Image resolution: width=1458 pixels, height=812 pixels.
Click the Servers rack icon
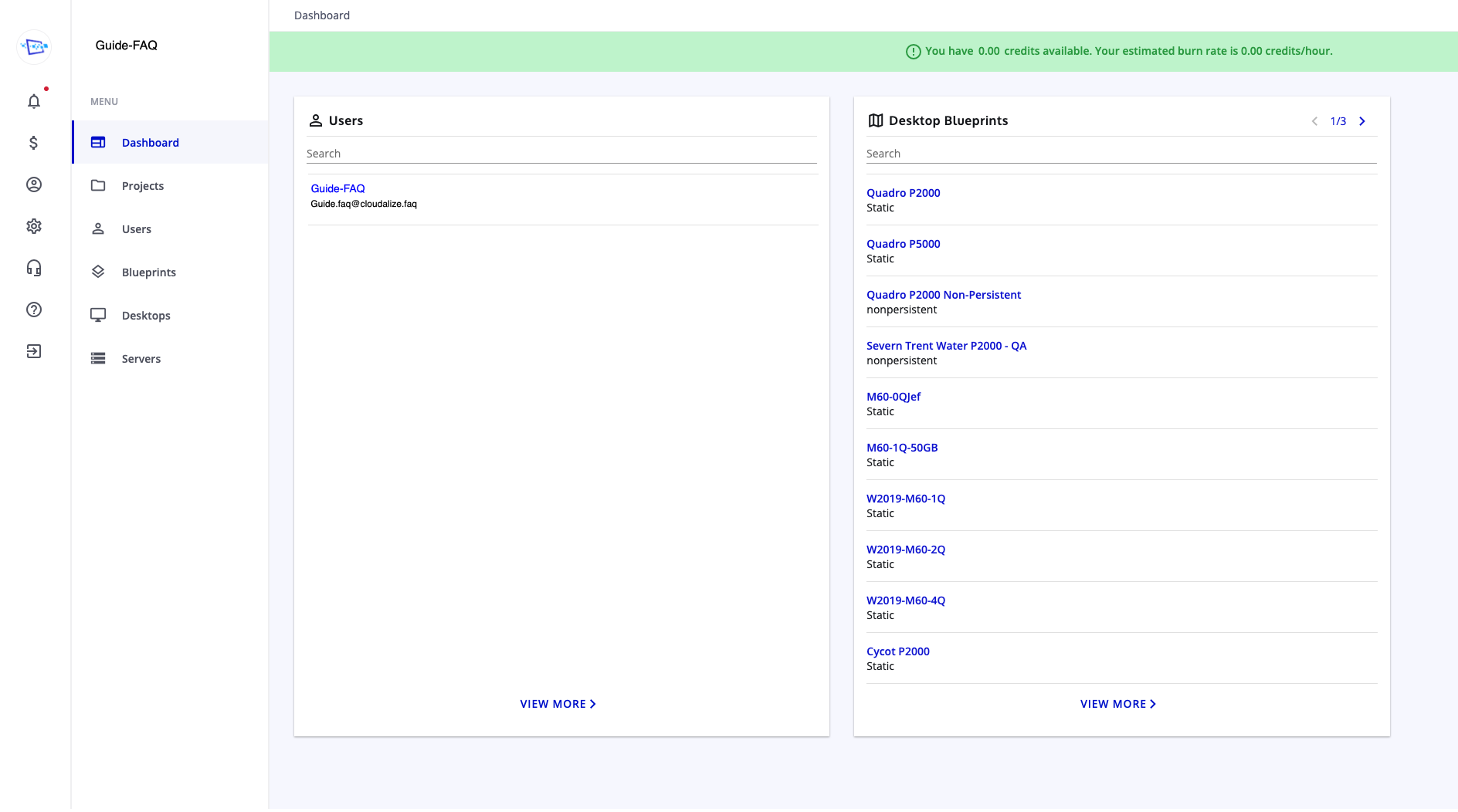98,358
